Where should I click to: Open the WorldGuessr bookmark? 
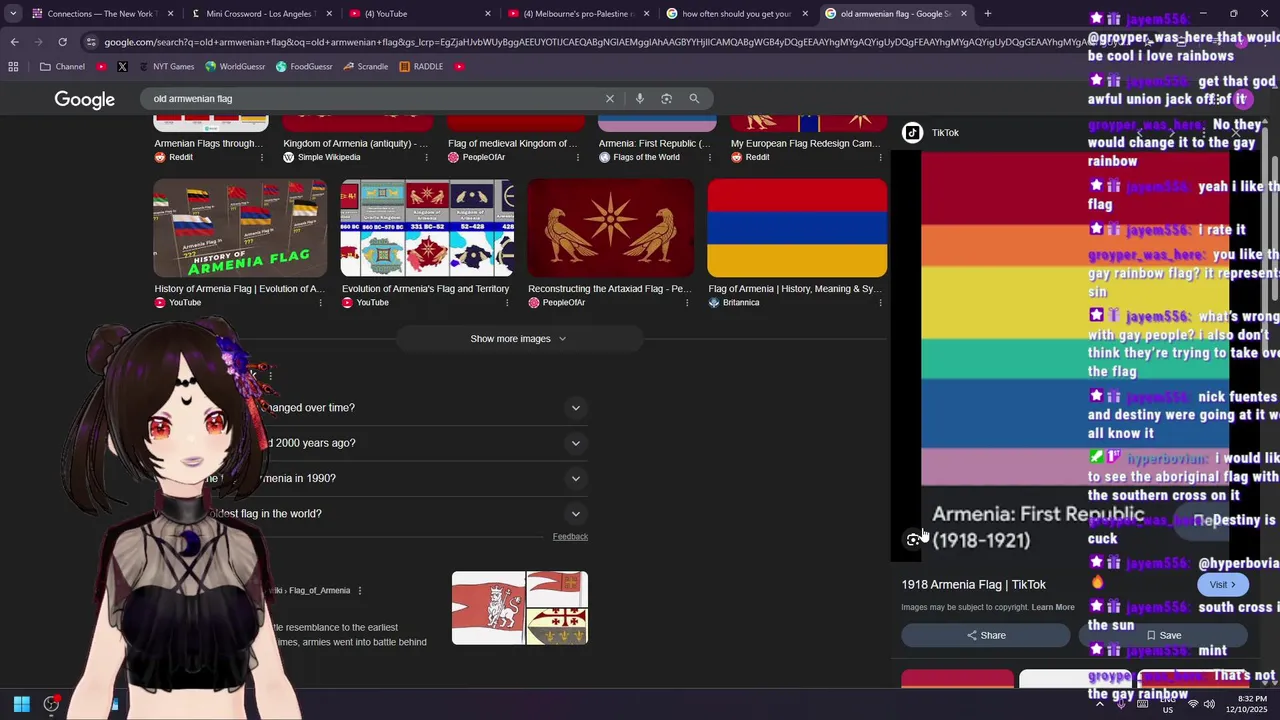(235, 67)
